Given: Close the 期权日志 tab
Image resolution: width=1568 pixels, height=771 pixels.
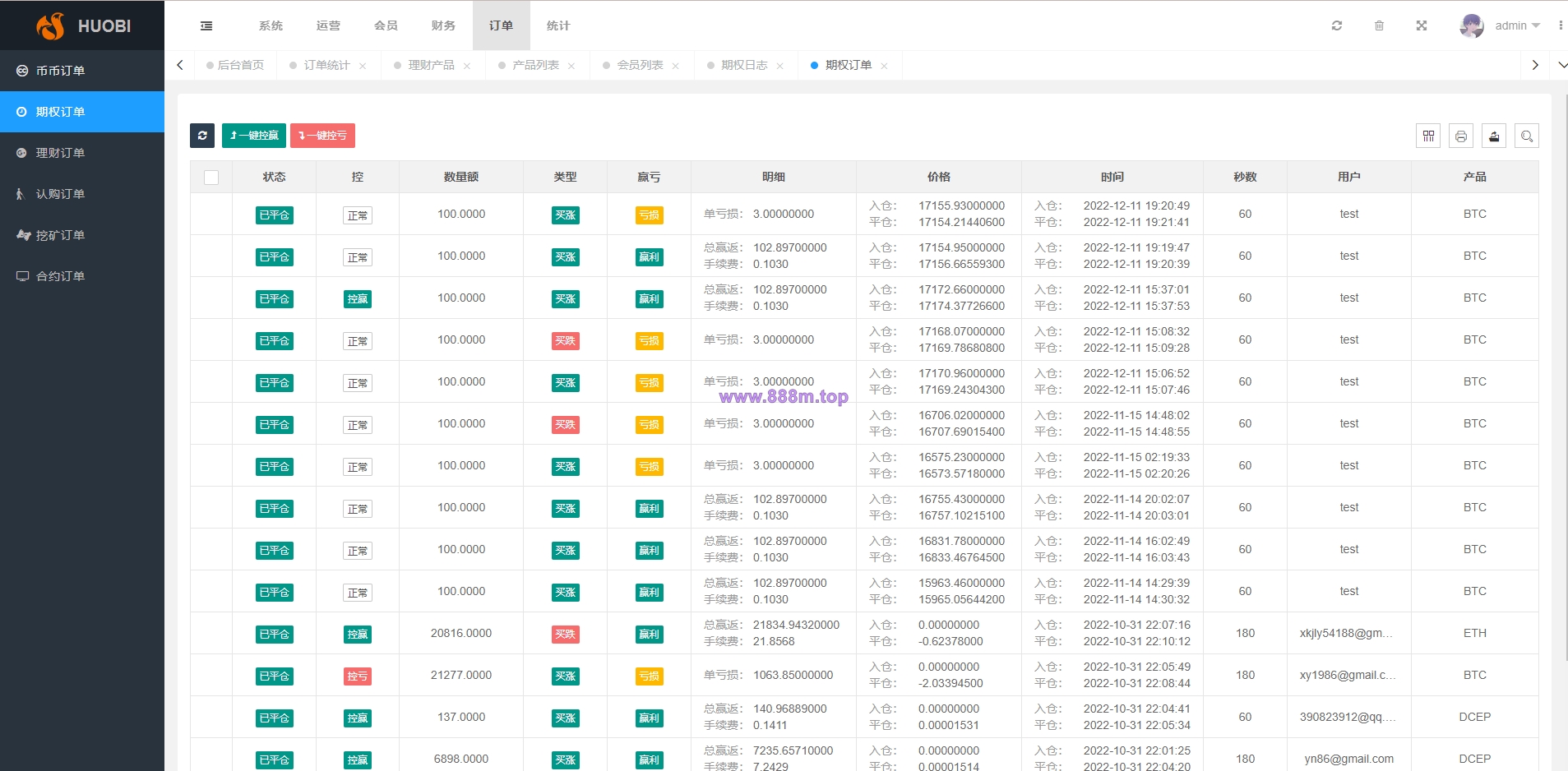Looking at the screenshot, I should pos(780,66).
